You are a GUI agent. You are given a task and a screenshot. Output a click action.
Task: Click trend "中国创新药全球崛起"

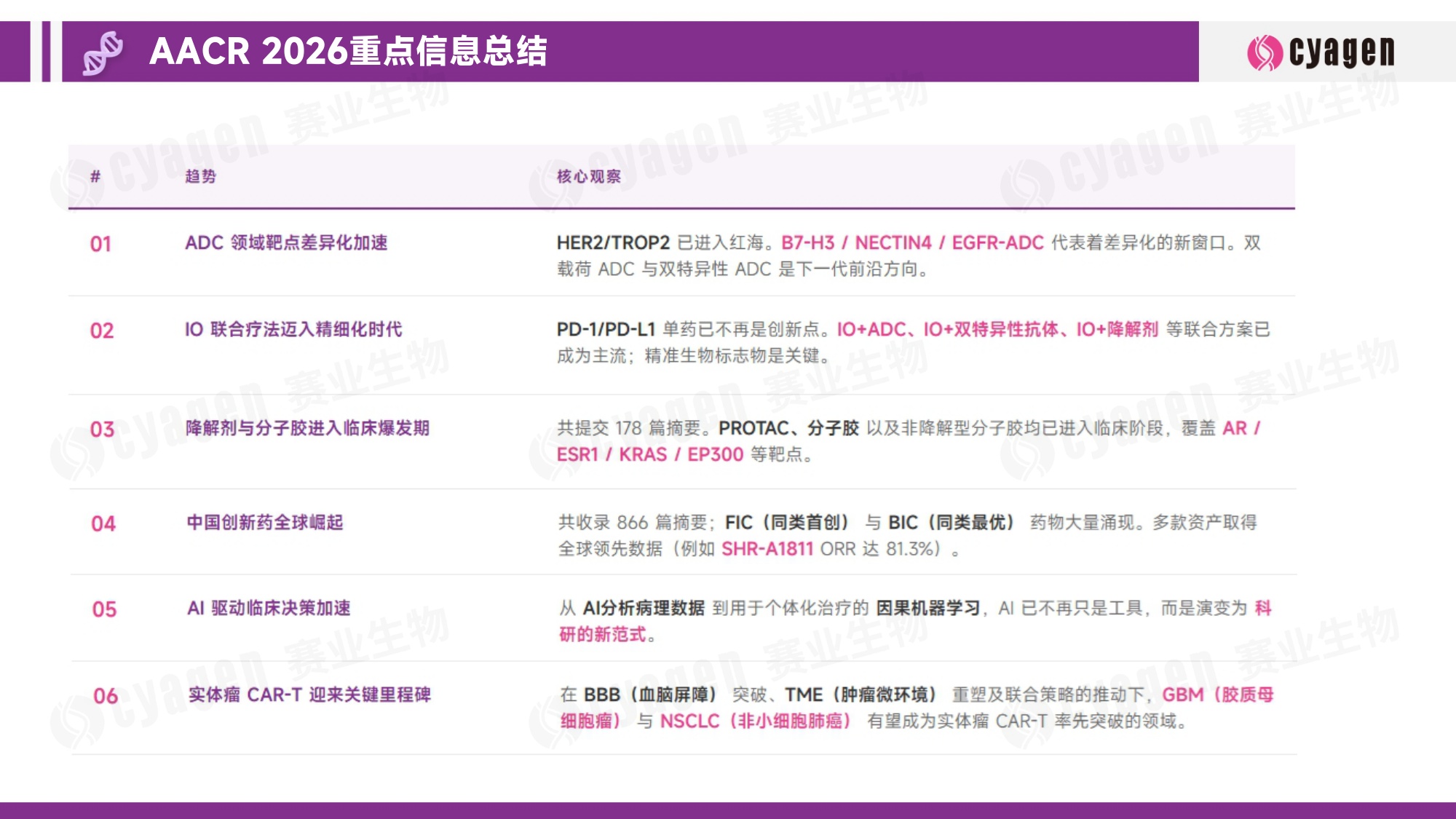[x=265, y=522]
